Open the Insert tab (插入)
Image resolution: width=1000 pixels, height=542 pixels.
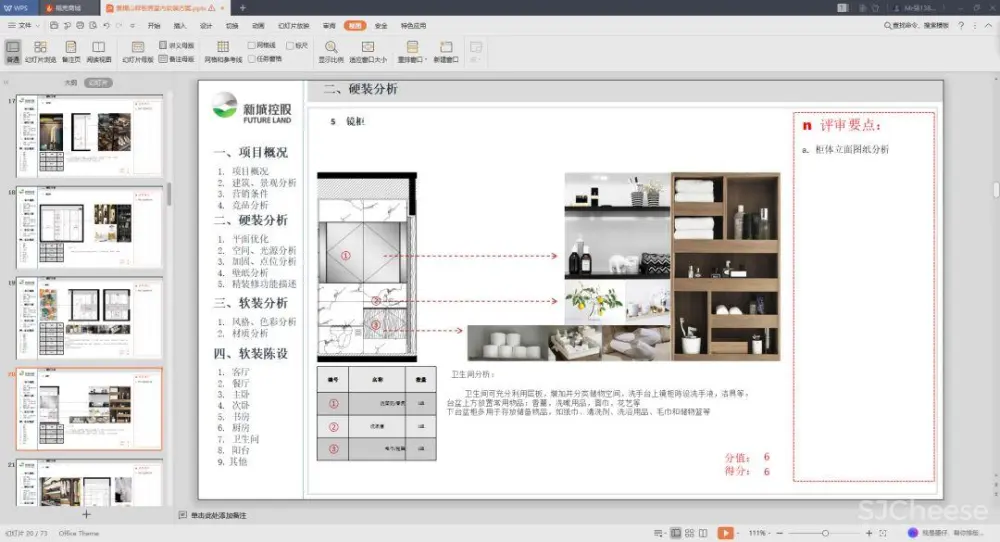point(180,25)
